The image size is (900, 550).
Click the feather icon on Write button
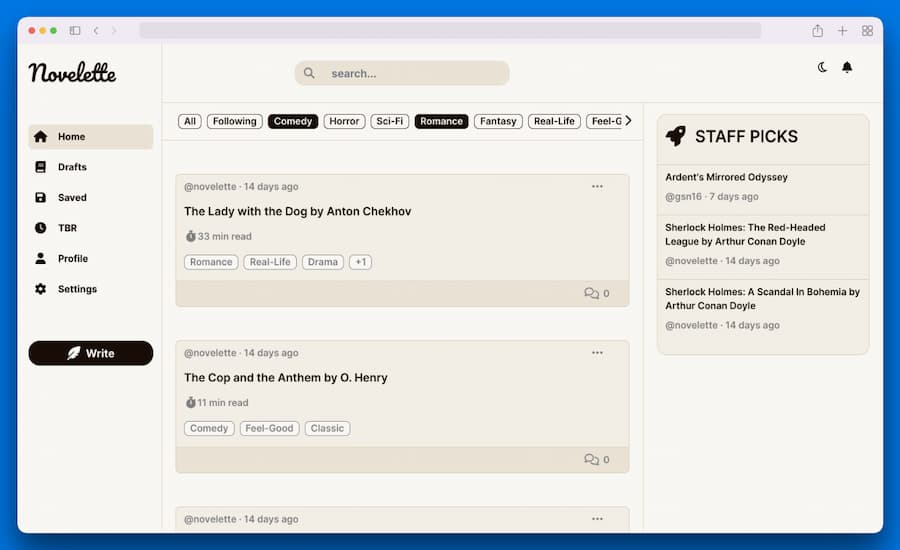[73, 353]
